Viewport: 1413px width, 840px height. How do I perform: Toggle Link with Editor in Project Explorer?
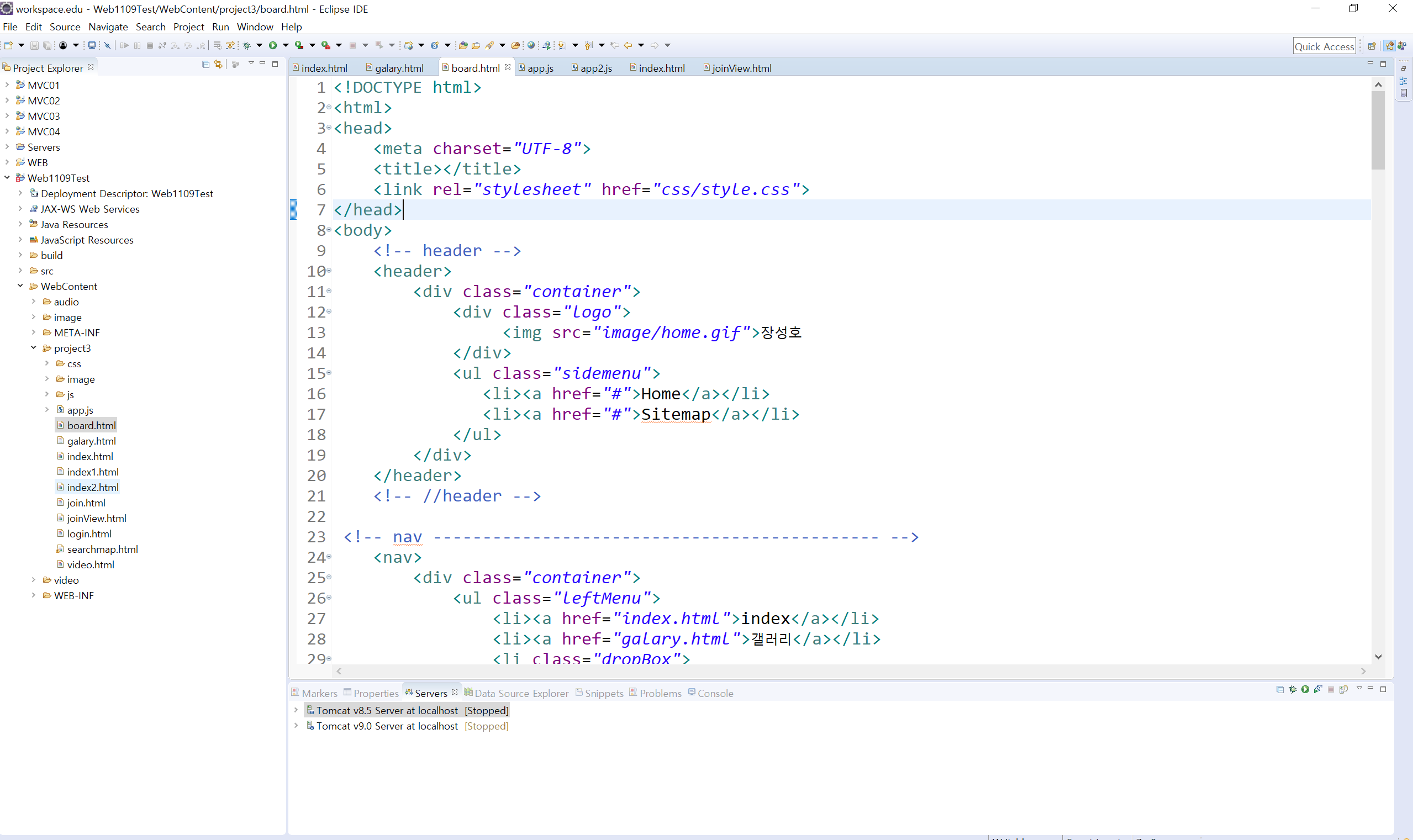(219, 65)
